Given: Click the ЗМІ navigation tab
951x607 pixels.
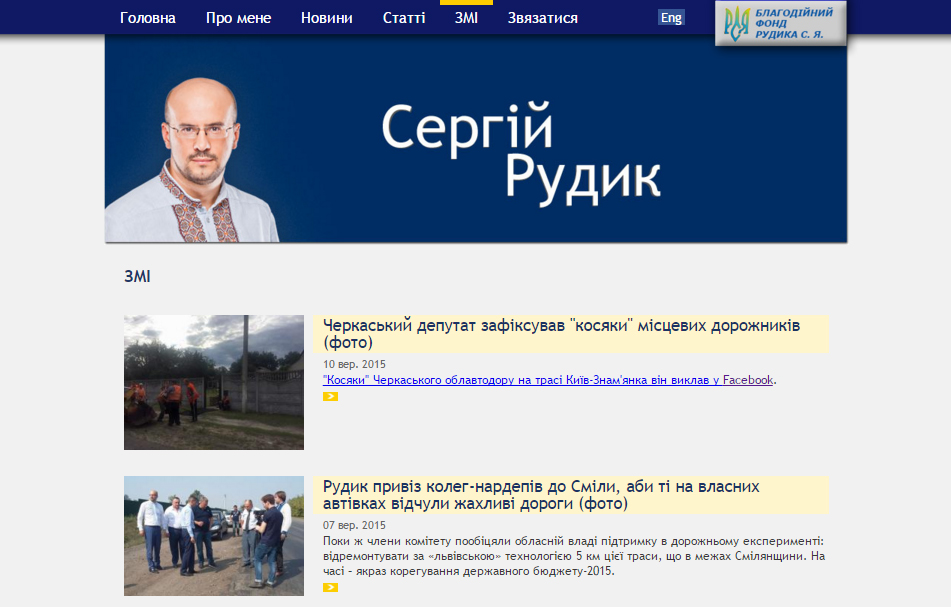Looking at the screenshot, I should [x=465, y=18].
